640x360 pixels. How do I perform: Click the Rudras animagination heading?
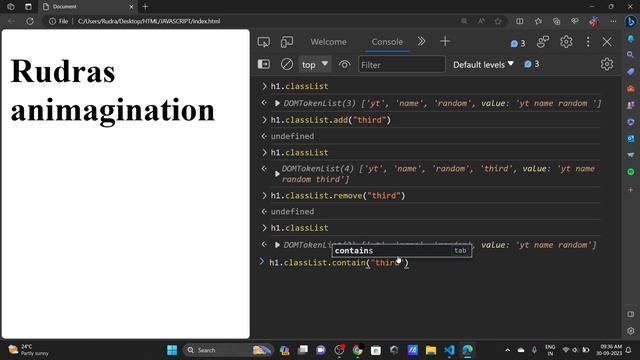point(112,91)
